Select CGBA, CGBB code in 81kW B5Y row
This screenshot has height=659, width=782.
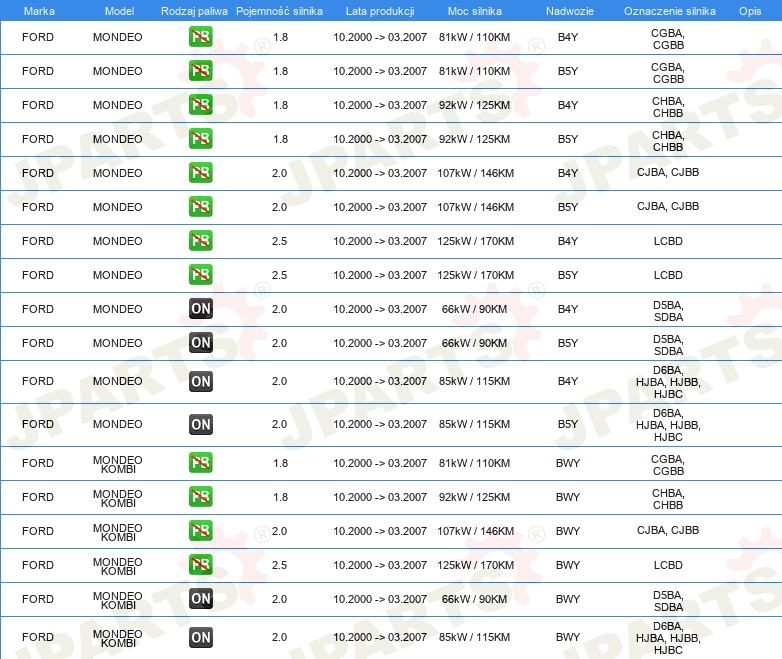pos(668,73)
